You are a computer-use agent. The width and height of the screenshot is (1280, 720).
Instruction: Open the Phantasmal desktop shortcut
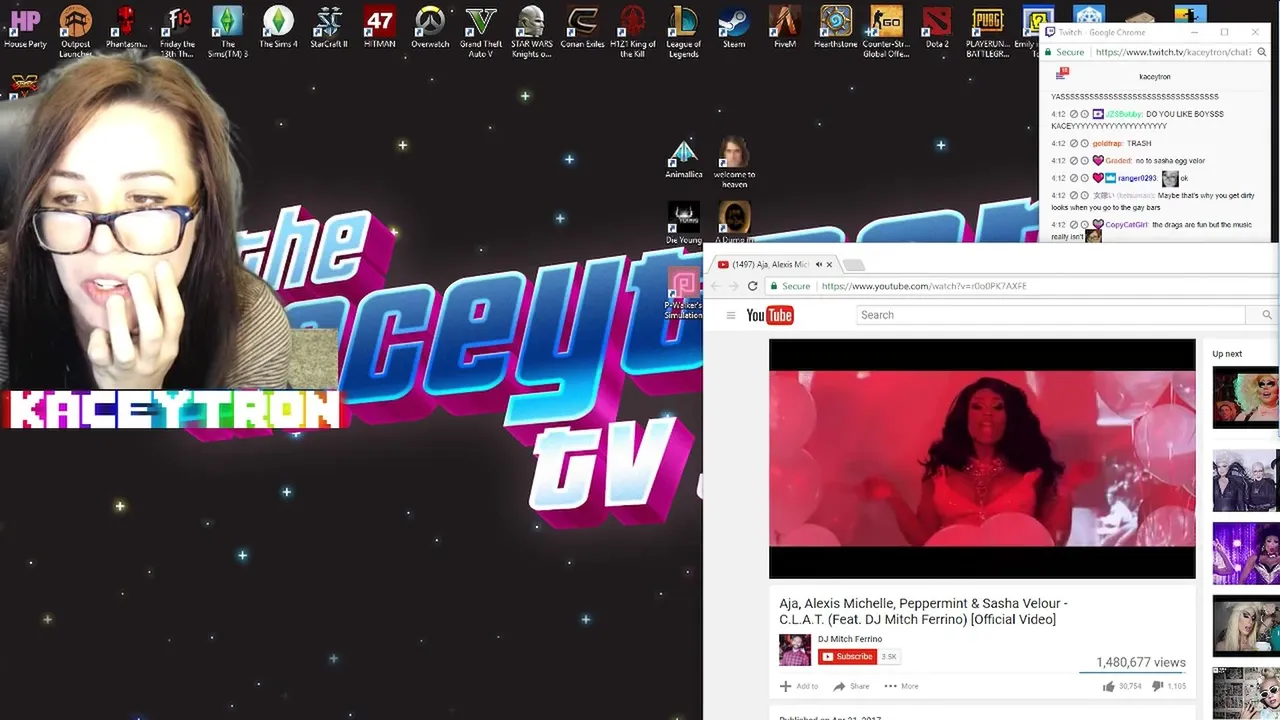126,29
